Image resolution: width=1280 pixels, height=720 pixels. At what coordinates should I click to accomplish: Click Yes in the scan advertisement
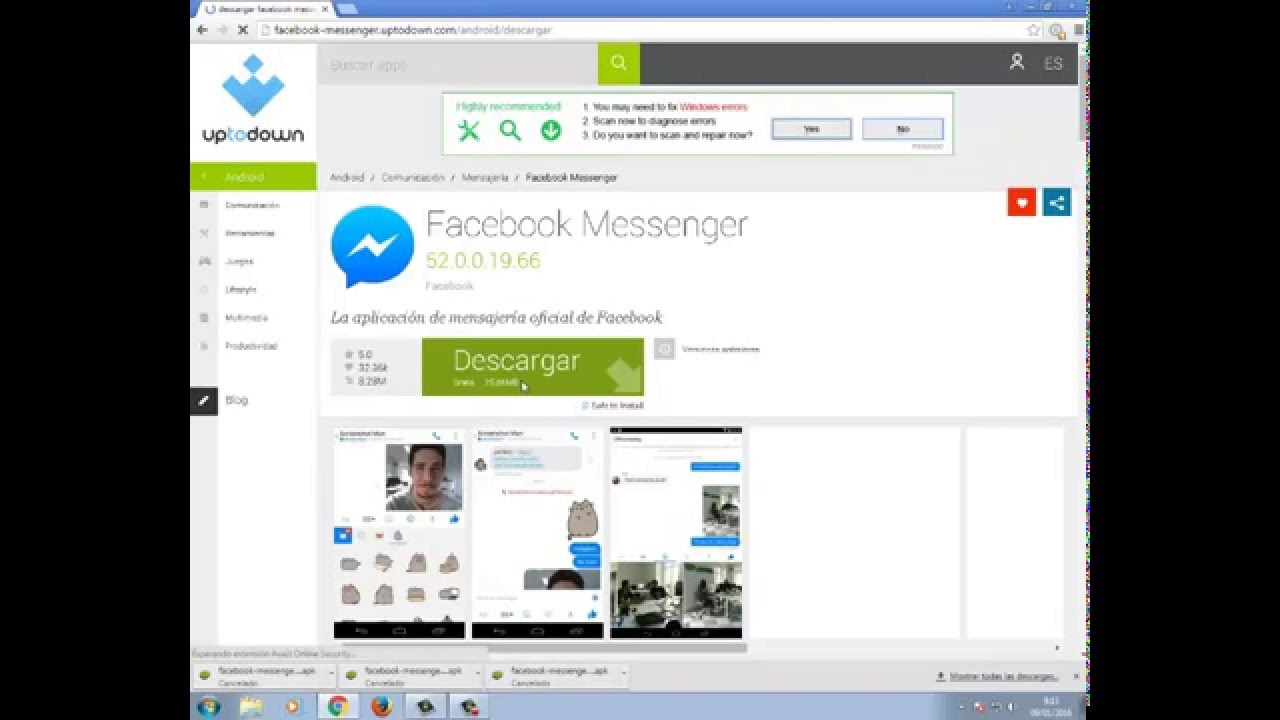click(811, 129)
